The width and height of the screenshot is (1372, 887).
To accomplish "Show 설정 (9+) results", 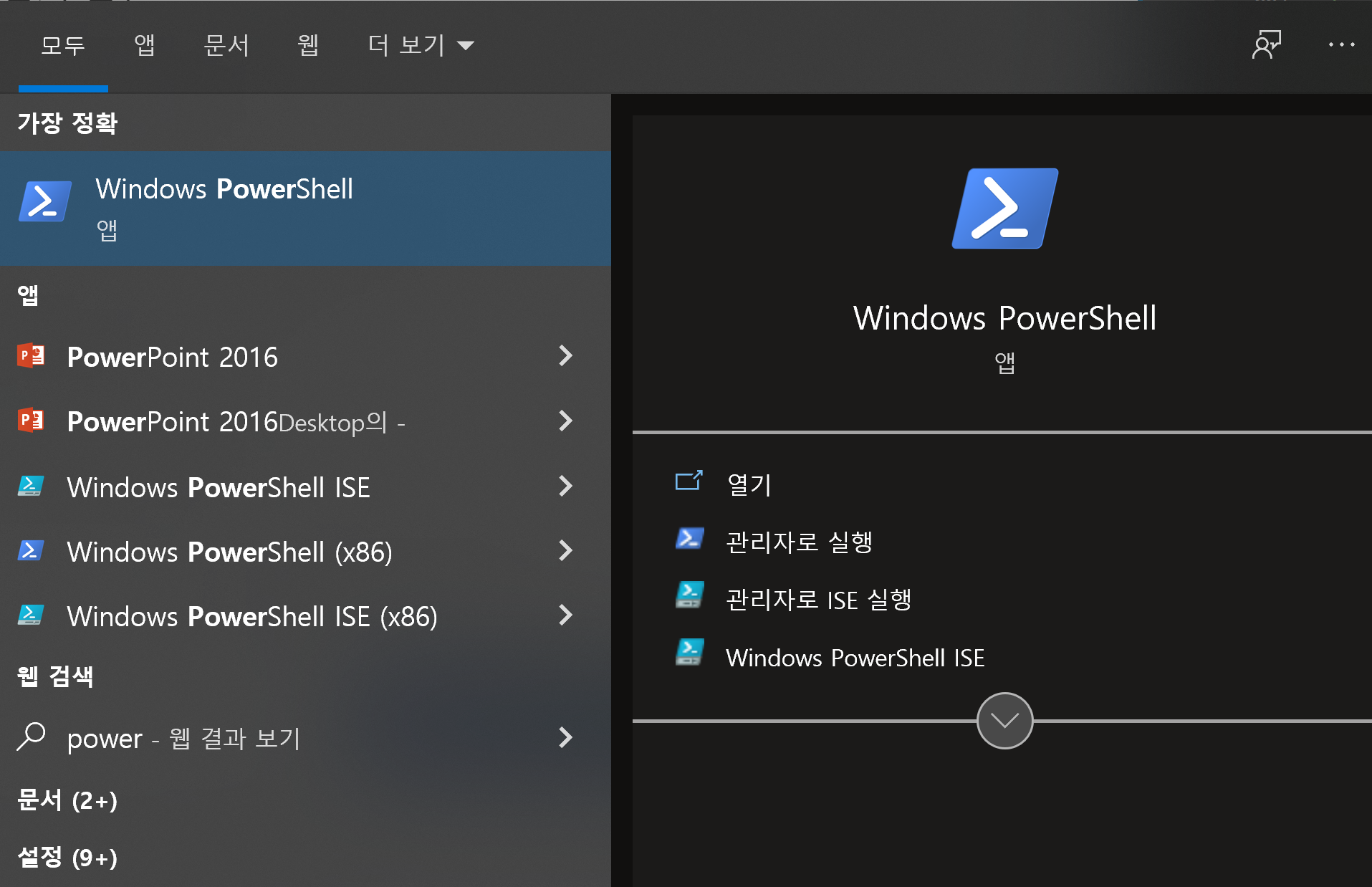I will pyautogui.click(x=67, y=857).
